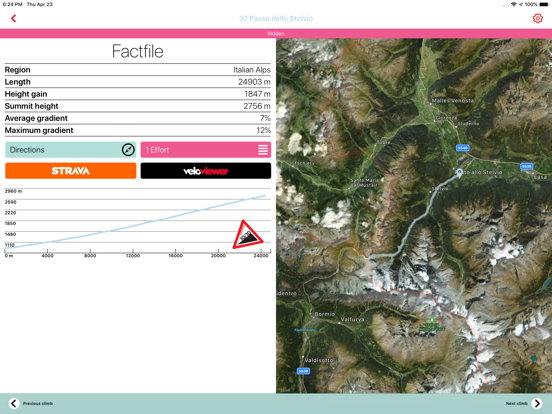This screenshot has height=414, width=552.
Task: Open the efforts list hamburger icon
Action: pyautogui.click(x=263, y=150)
